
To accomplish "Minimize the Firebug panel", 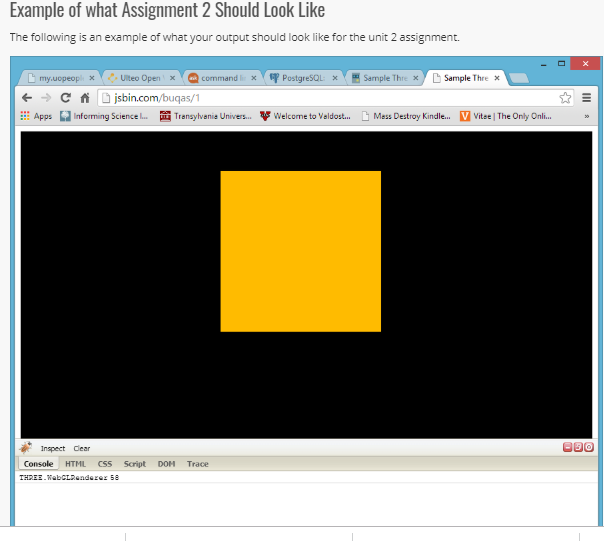I will [x=567, y=447].
